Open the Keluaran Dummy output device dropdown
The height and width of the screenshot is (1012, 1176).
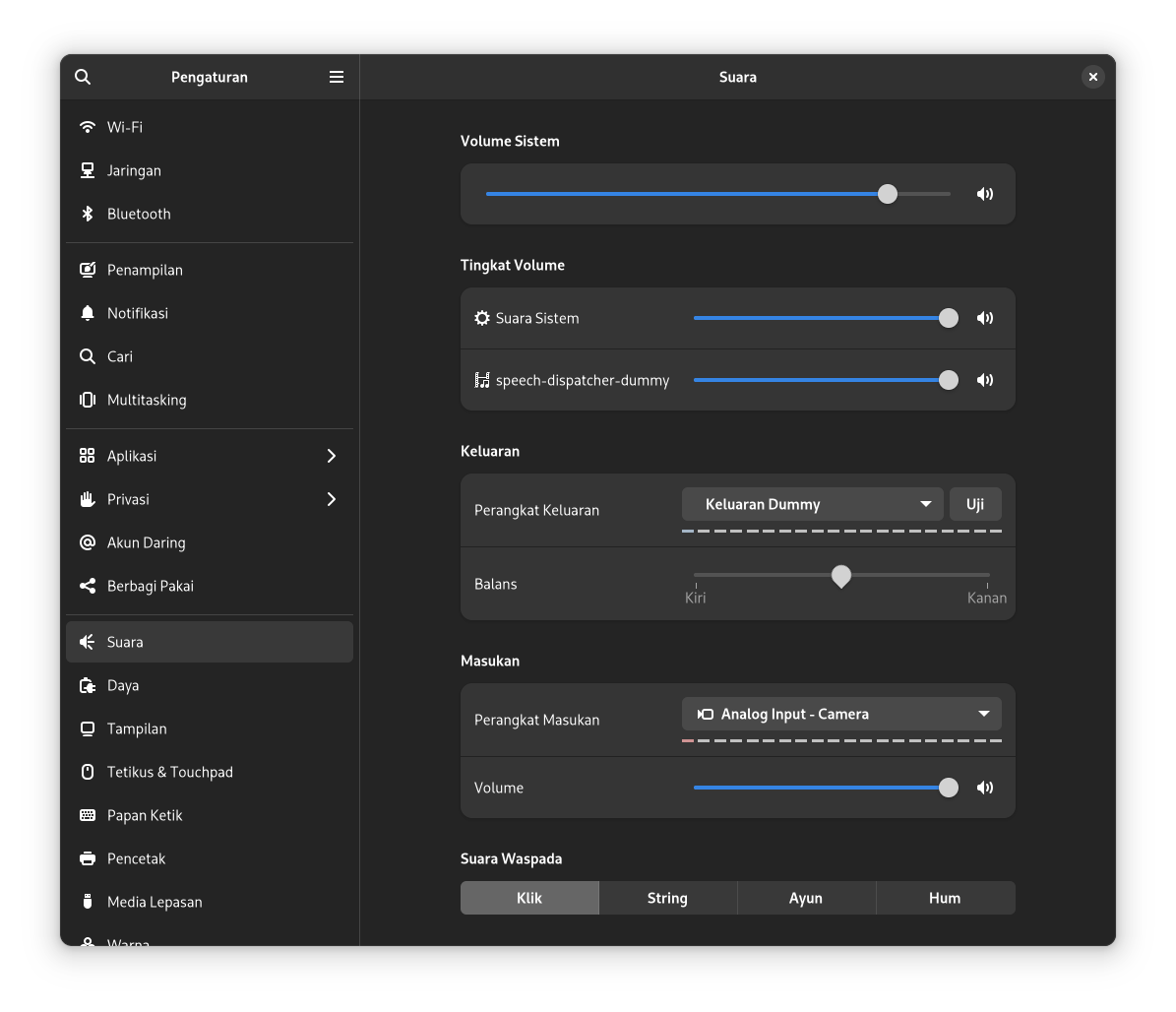(x=812, y=504)
